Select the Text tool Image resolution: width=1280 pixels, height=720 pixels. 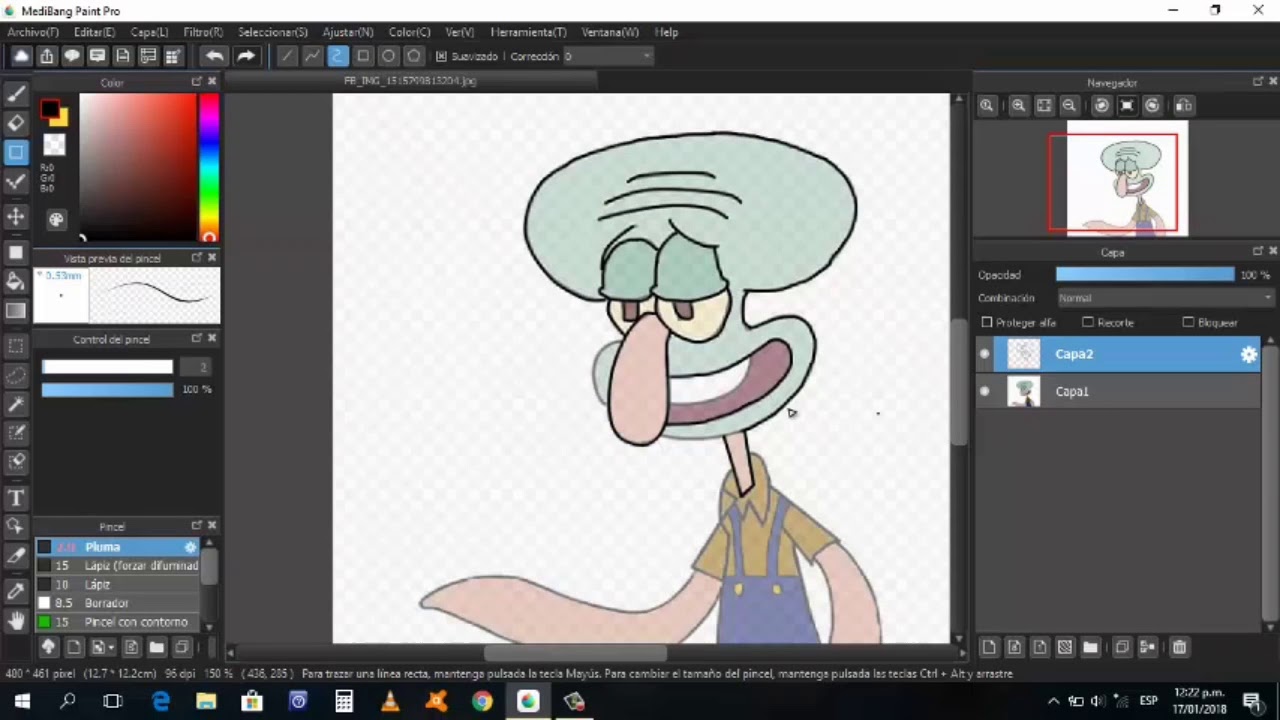[16, 498]
